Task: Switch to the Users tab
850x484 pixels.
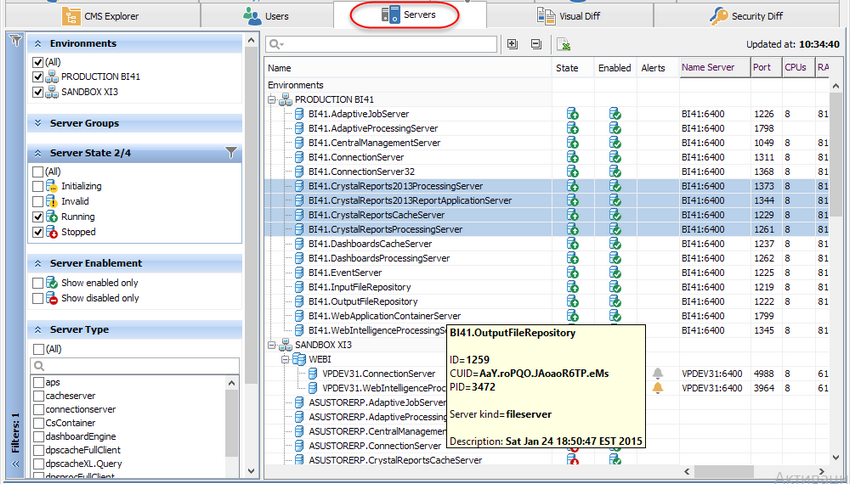Action: (x=266, y=16)
